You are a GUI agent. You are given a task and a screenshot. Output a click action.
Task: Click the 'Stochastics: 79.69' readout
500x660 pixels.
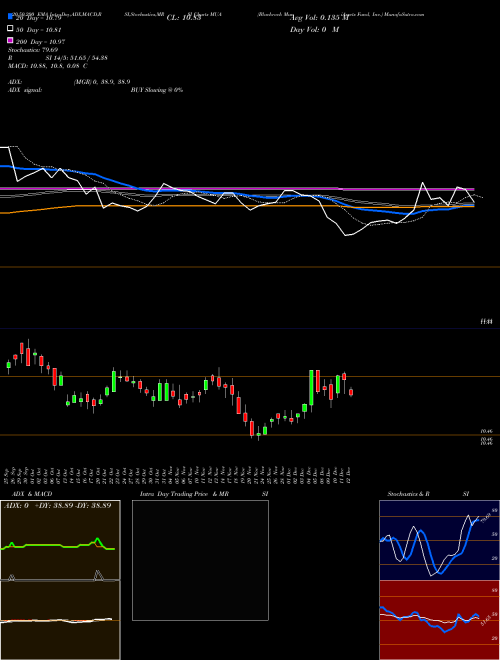point(33,50)
